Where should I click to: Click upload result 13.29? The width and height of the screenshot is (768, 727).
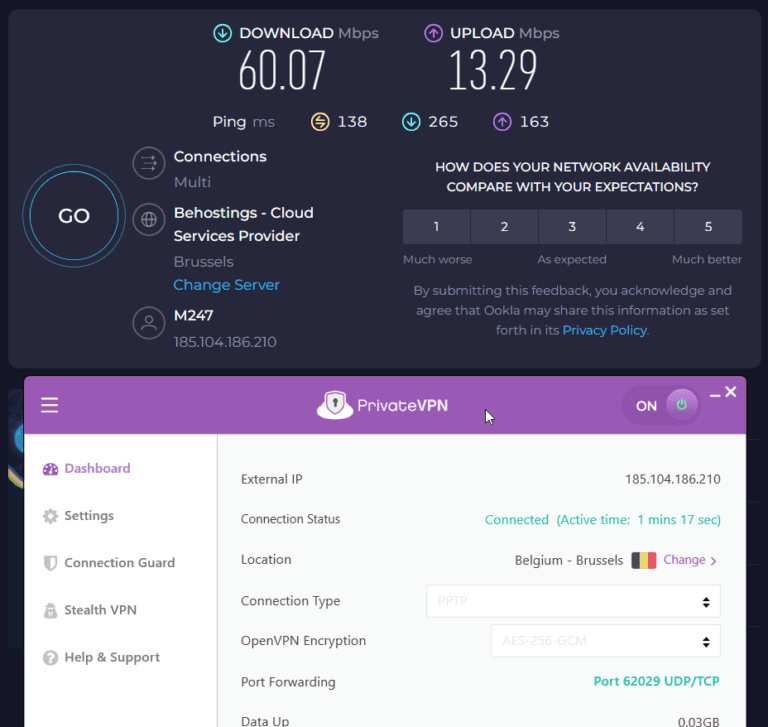[x=493, y=71]
